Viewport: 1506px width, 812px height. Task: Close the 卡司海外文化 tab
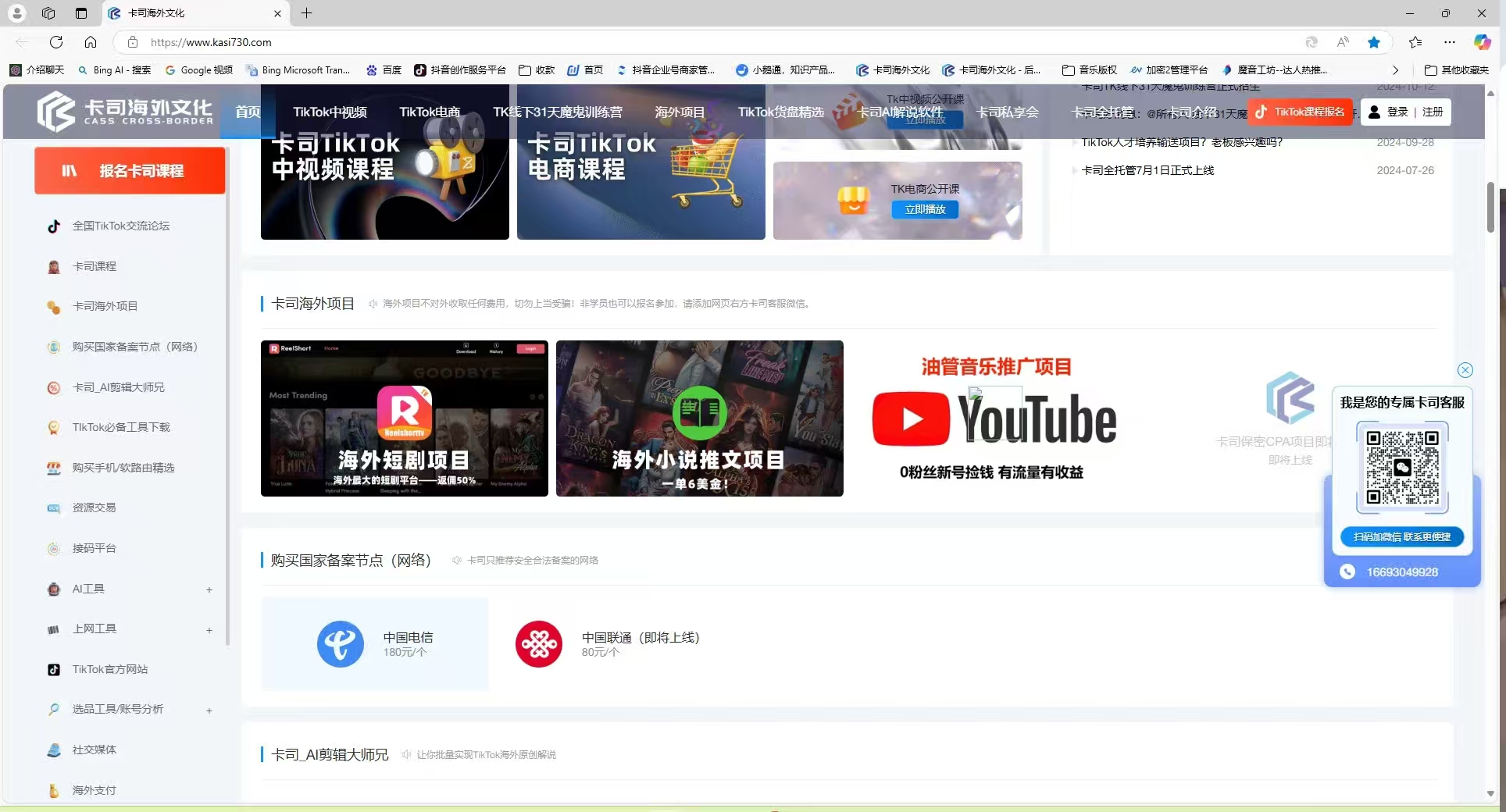click(x=277, y=13)
